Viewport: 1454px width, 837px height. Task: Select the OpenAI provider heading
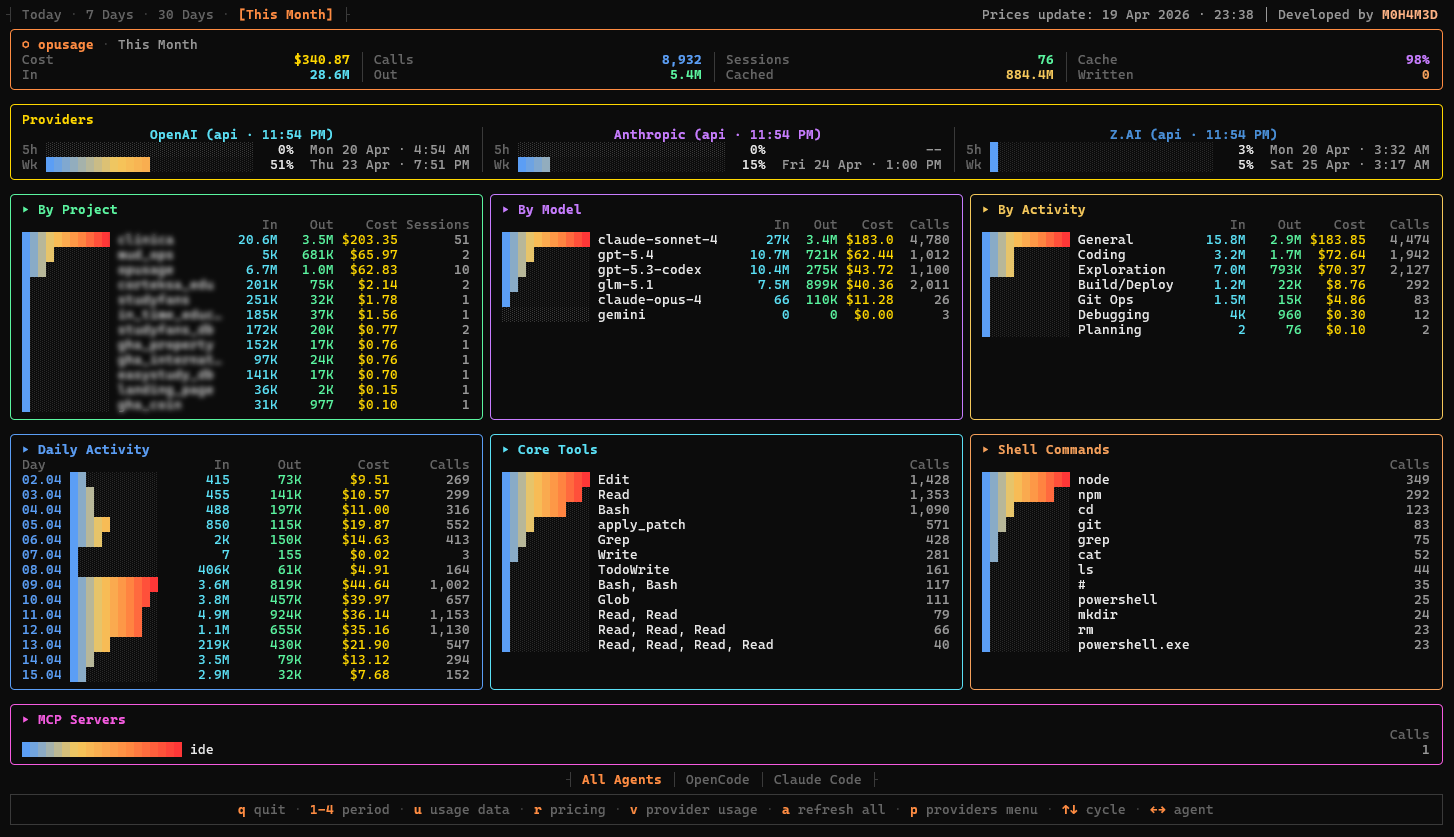pyautogui.click(x=241, y=135)
